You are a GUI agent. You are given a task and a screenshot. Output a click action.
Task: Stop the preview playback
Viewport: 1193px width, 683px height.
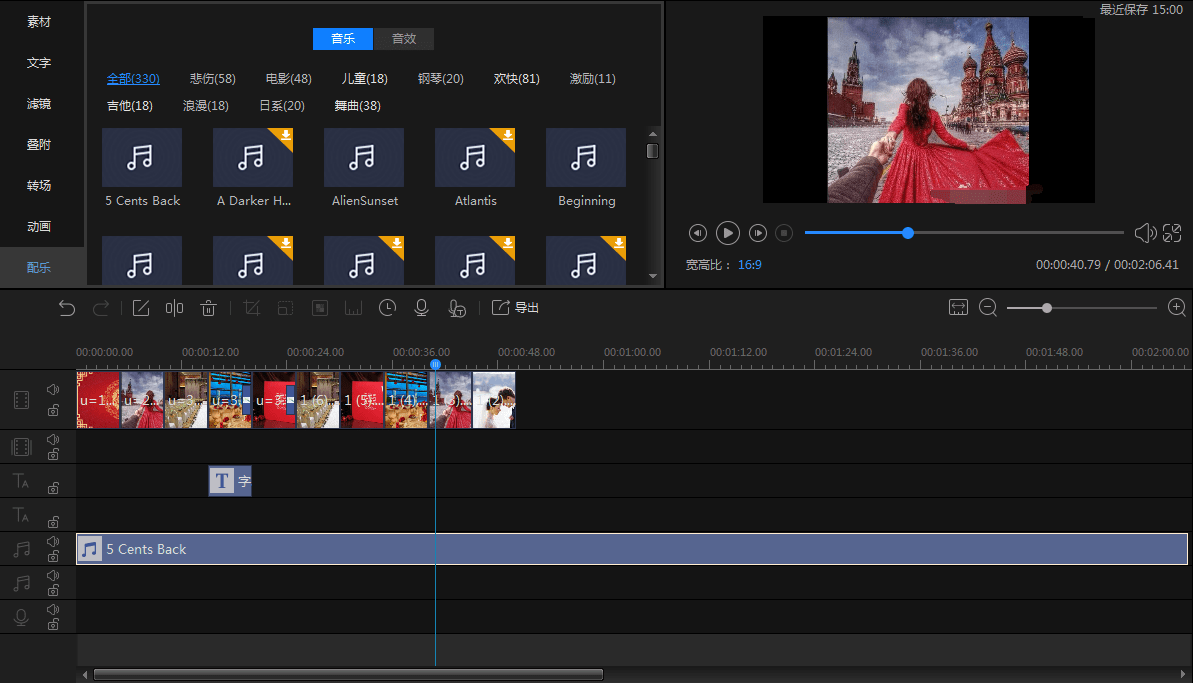coord(784,233)
